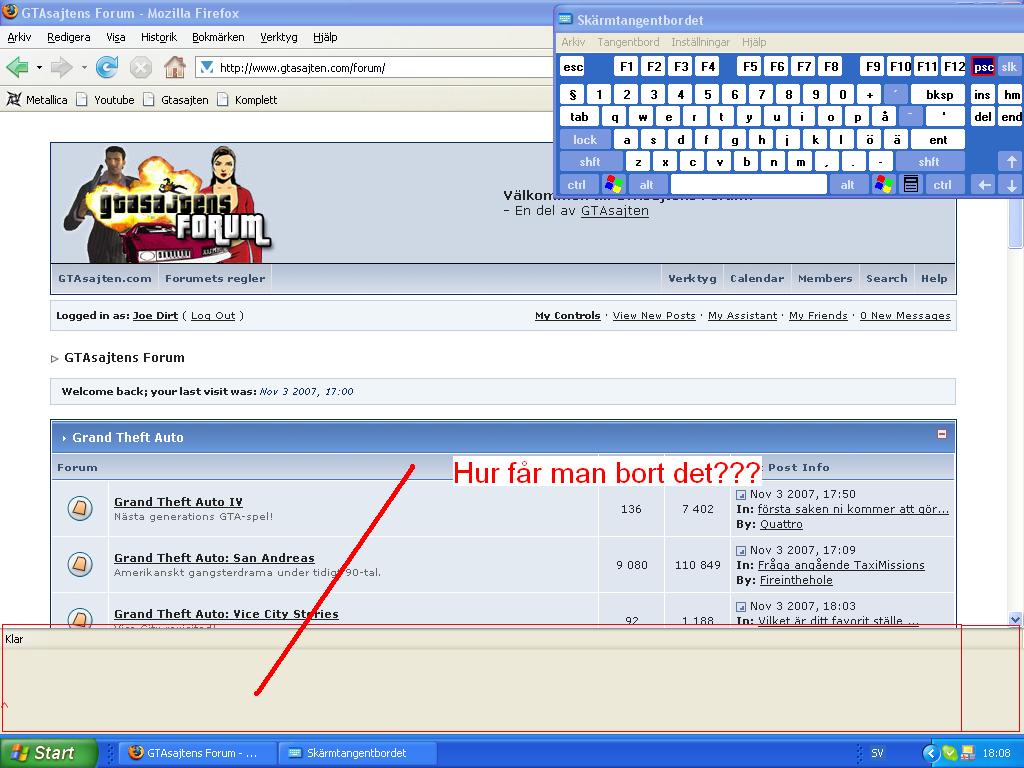Switch to Skärmtangentbordet in the taskbar
Image resolution: width=1024 pixels, height=768 pixels.
click(x=356, y=753)
